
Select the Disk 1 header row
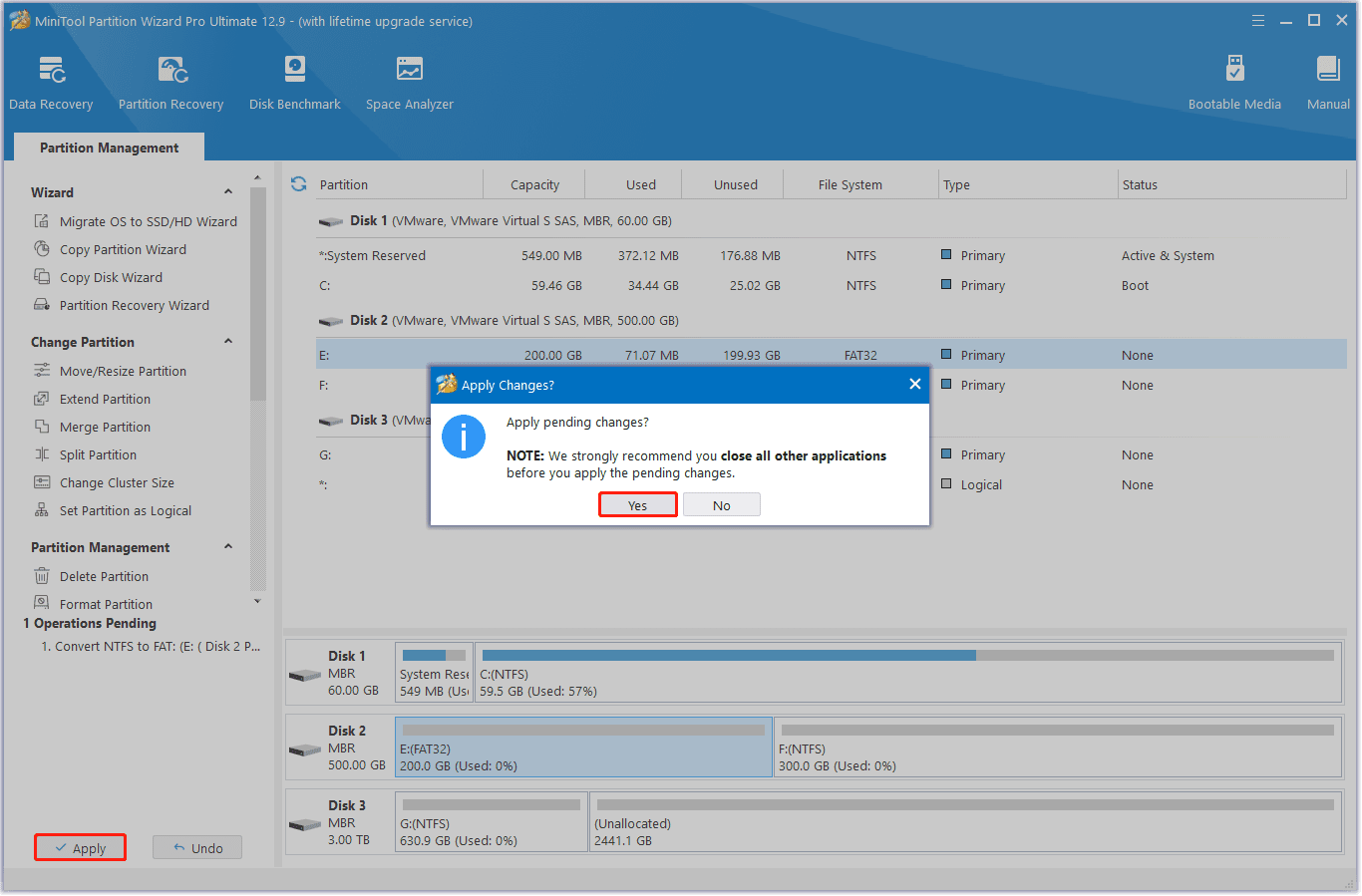point(832,220)
